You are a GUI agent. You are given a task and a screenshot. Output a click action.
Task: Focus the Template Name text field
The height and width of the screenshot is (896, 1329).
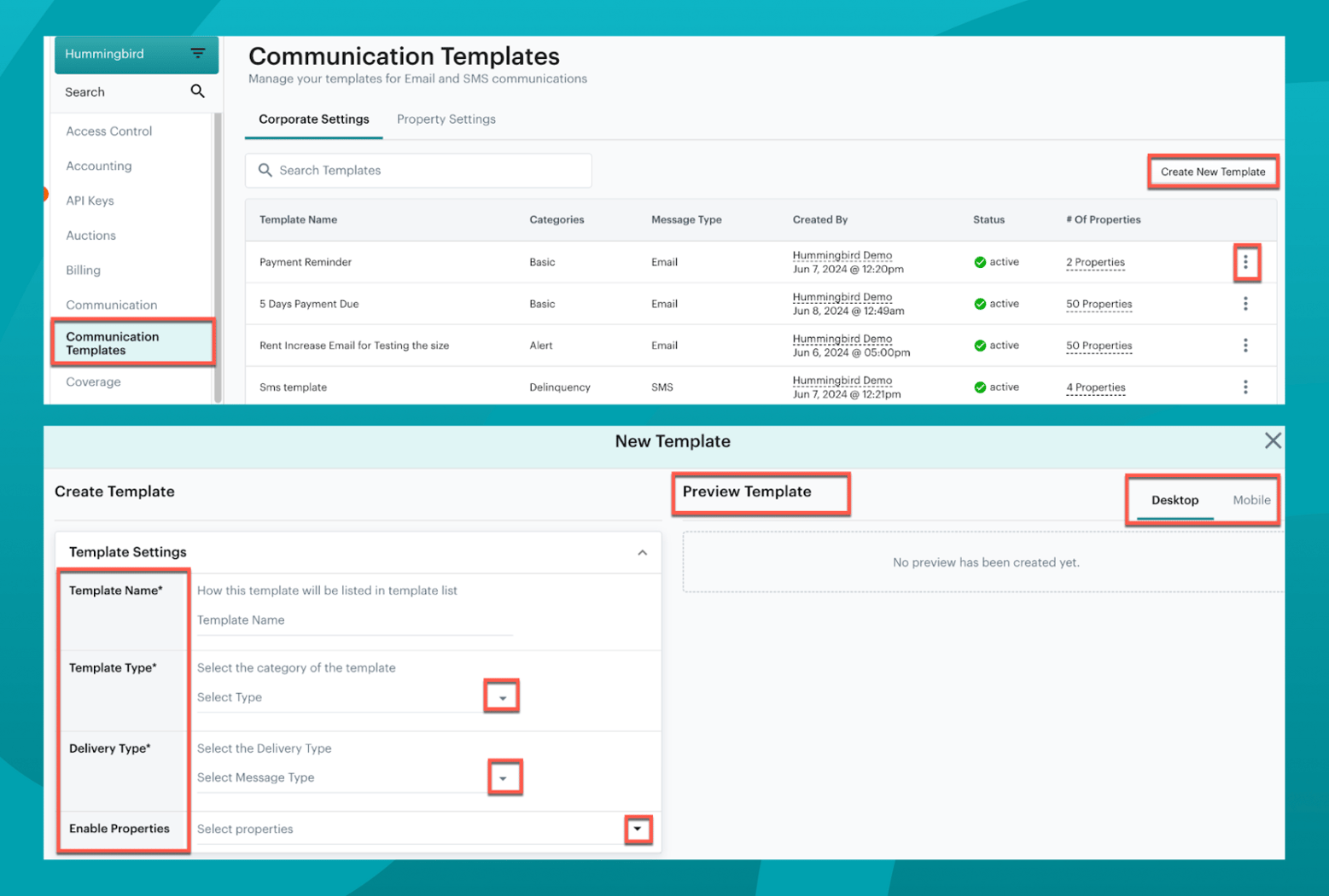click(x=354, y=620)
